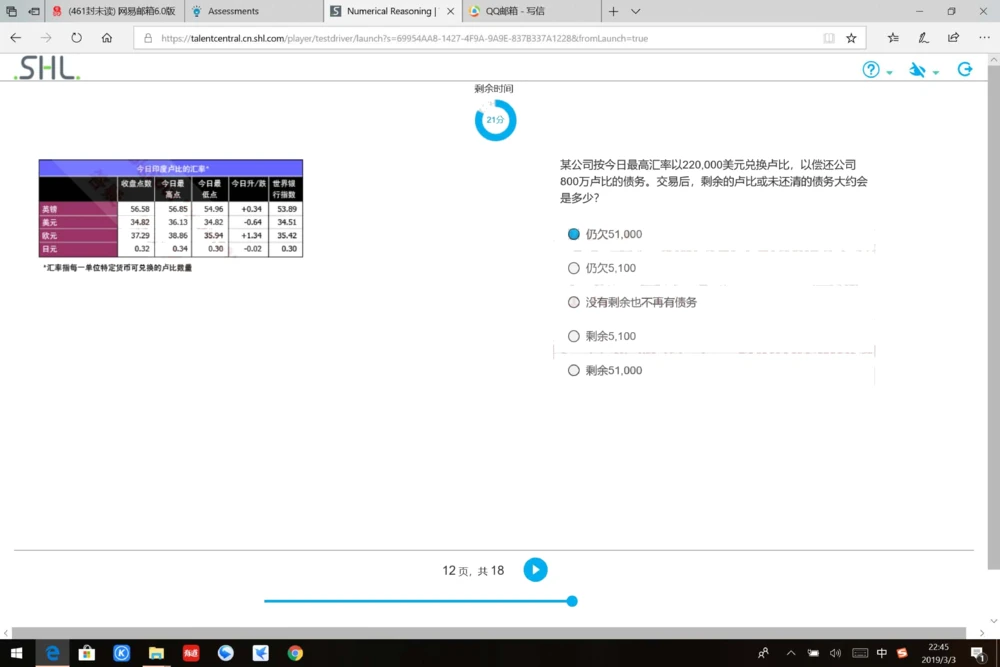Open File Explorer from the taskbar
Viewport: 1000px width, 667px height.
(156, 653)
